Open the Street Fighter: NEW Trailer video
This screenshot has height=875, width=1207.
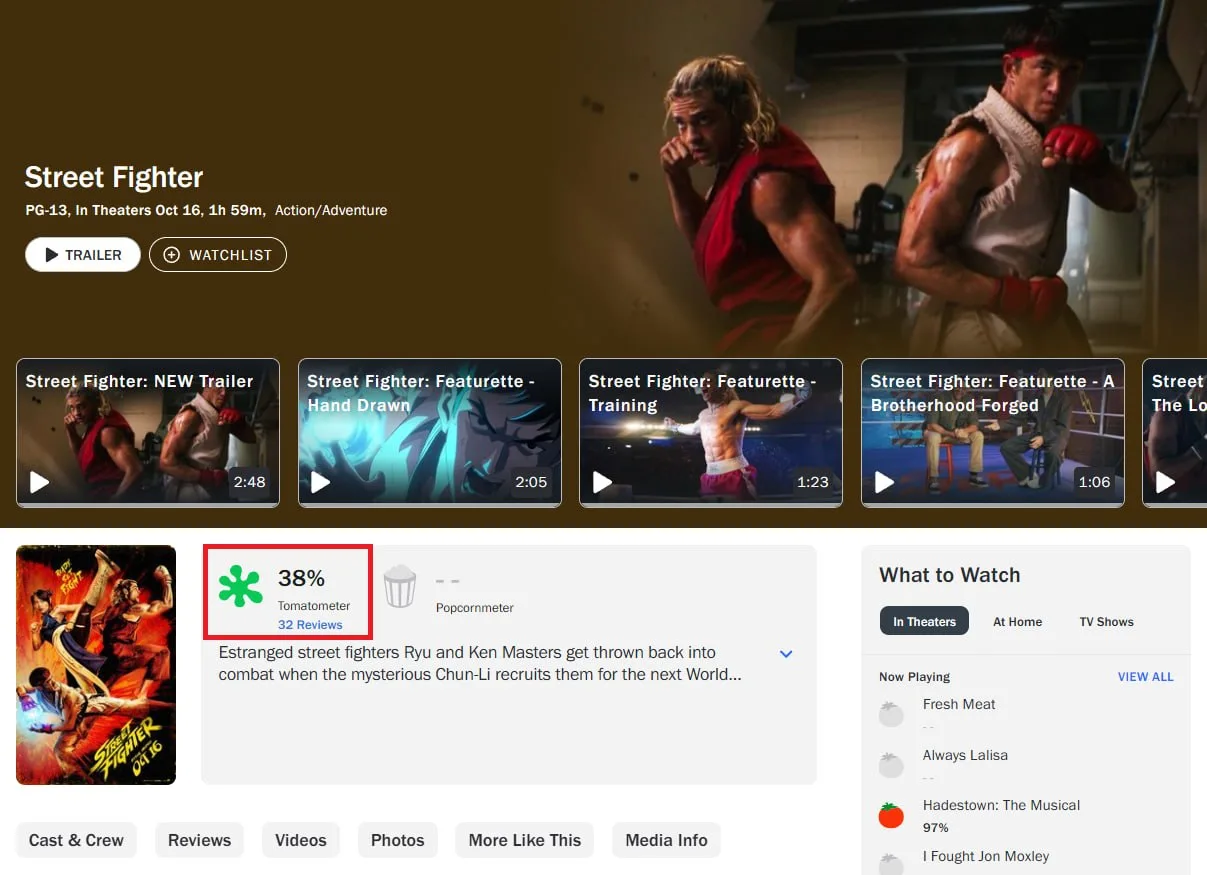[x=148, y=433]
